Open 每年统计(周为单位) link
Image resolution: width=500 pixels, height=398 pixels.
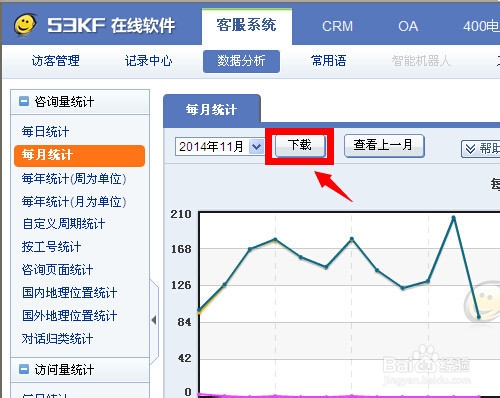pos(74,179)
